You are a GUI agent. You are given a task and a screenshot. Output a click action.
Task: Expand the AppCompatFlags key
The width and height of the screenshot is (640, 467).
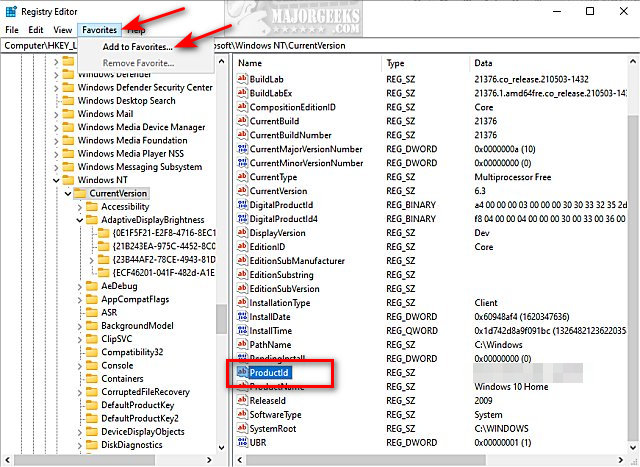pos(80,300)
